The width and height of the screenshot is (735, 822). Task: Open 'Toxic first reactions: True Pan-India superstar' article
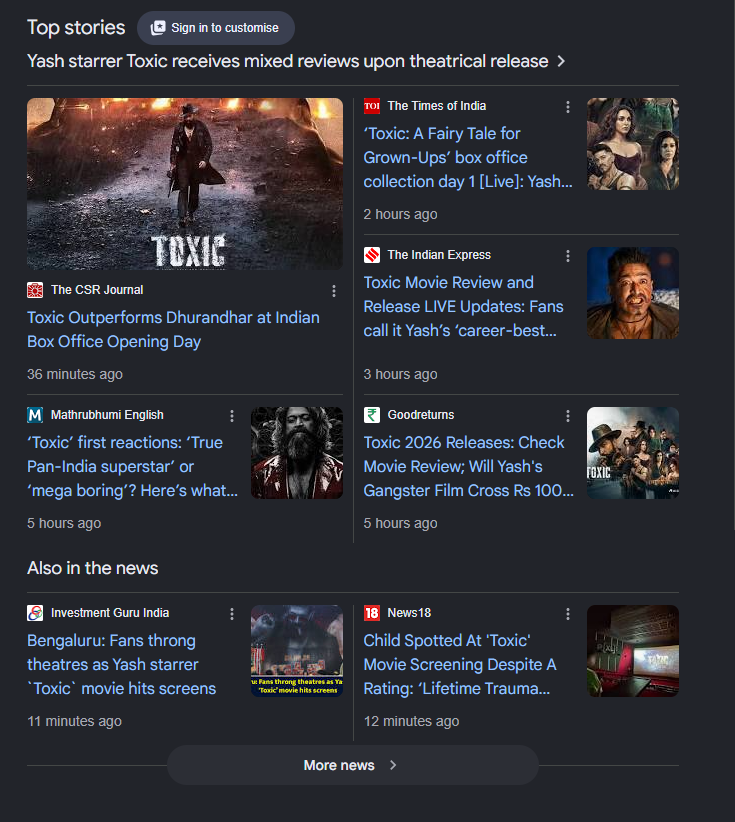[133, 467]
